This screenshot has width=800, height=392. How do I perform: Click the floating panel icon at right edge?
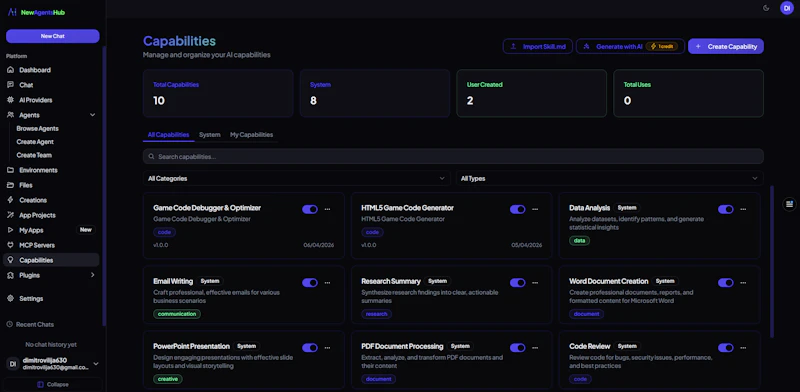790,204
